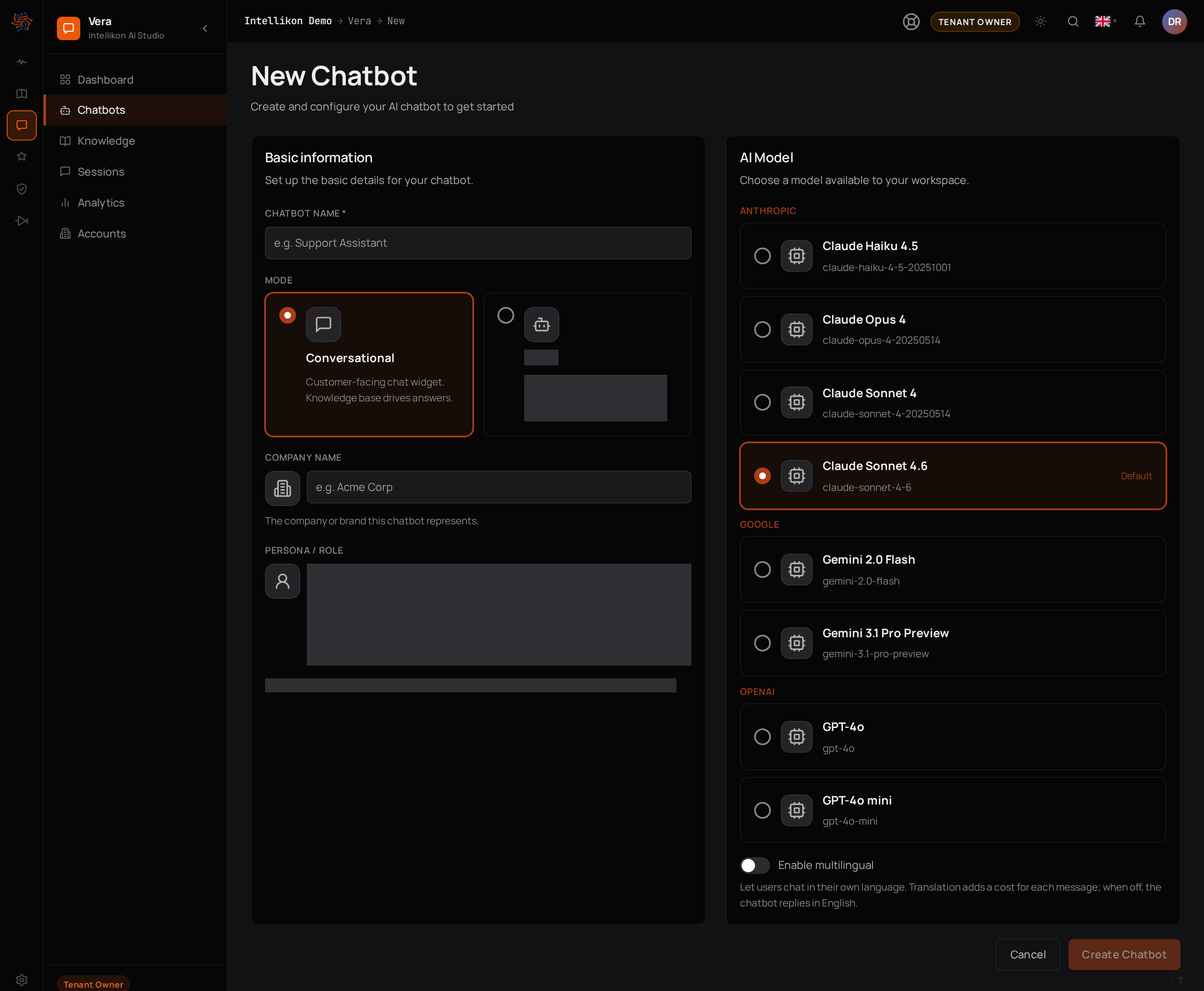Screen dimensions: 1204x991
Task: Open the DR user avatar
Action: click(x=1174, y=22)
